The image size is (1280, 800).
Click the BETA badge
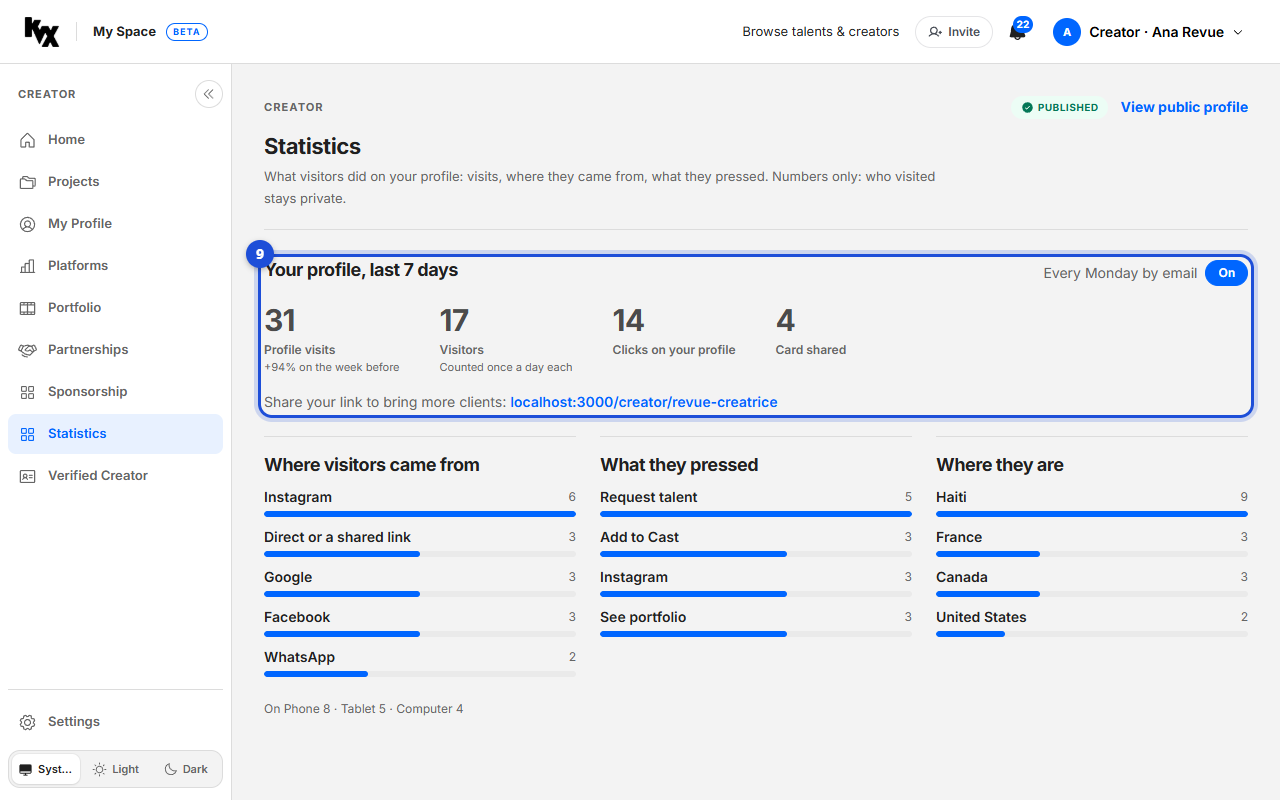tap(187, 32)
